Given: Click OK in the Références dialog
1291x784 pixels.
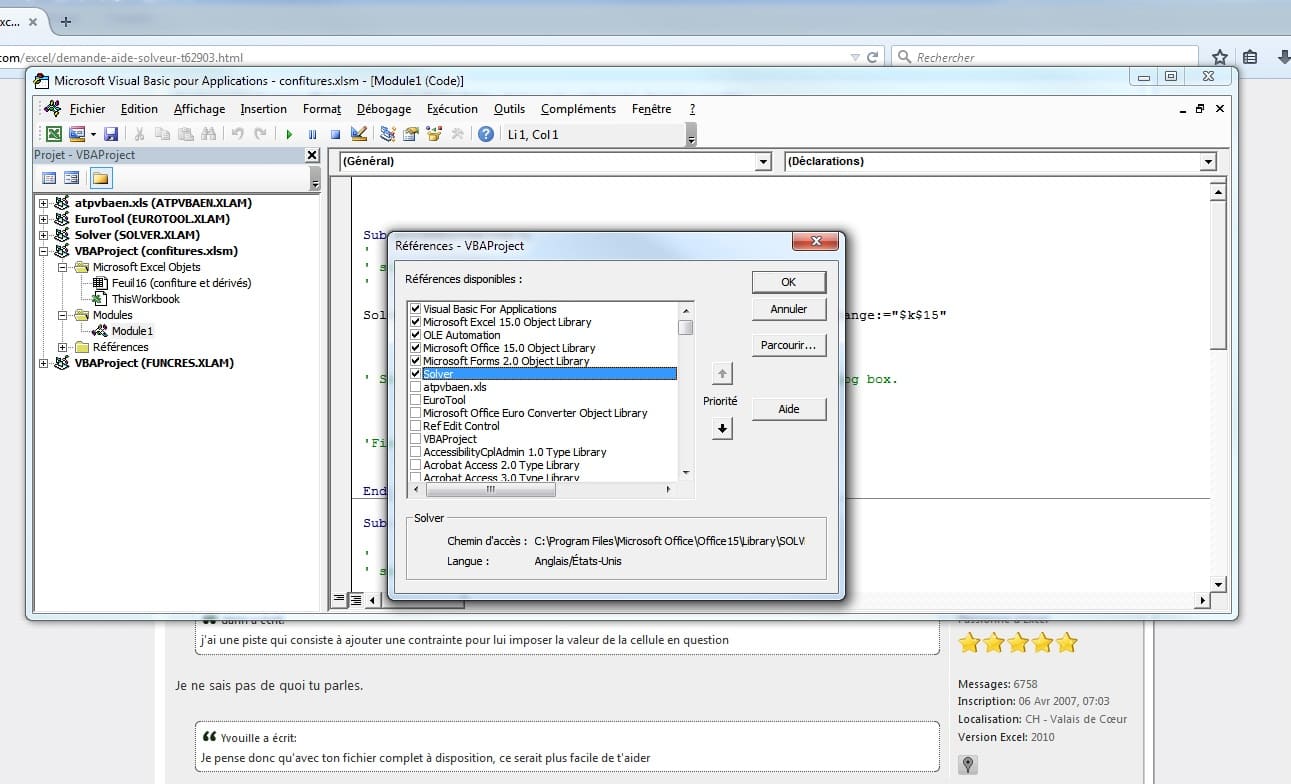Looking at the screenshot, I should point(788,282).
